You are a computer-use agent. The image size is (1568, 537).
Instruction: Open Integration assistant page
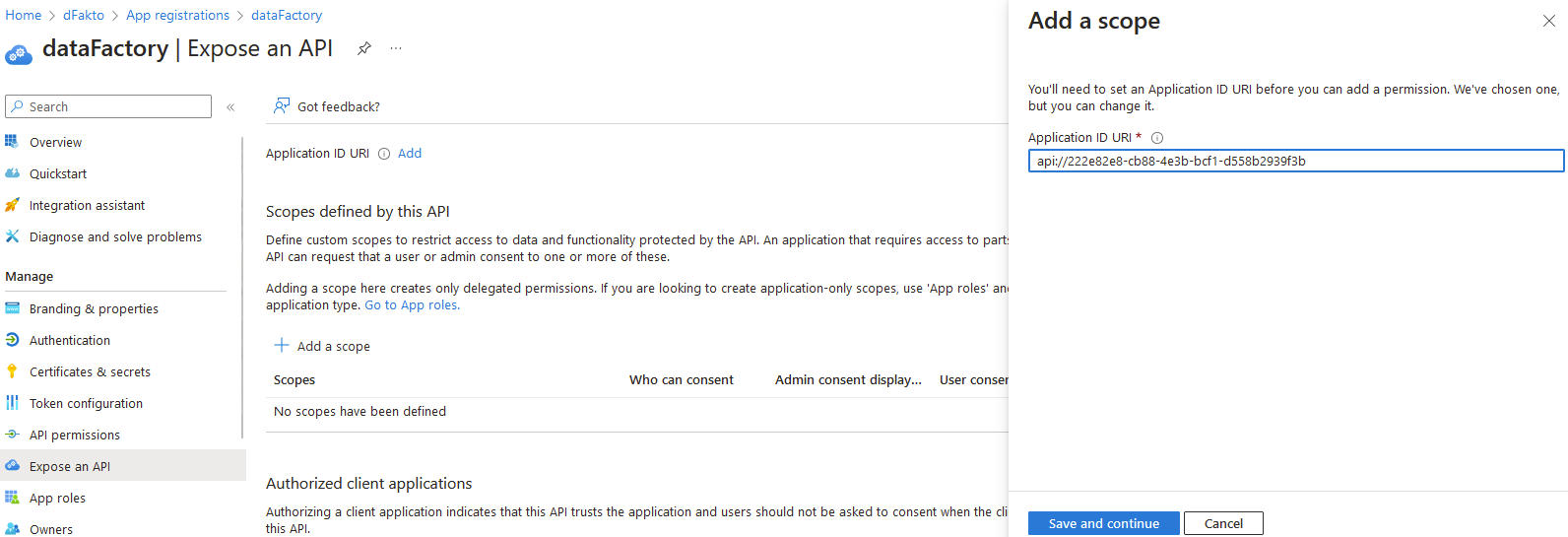pyautogui.click(x=87, y=206)
